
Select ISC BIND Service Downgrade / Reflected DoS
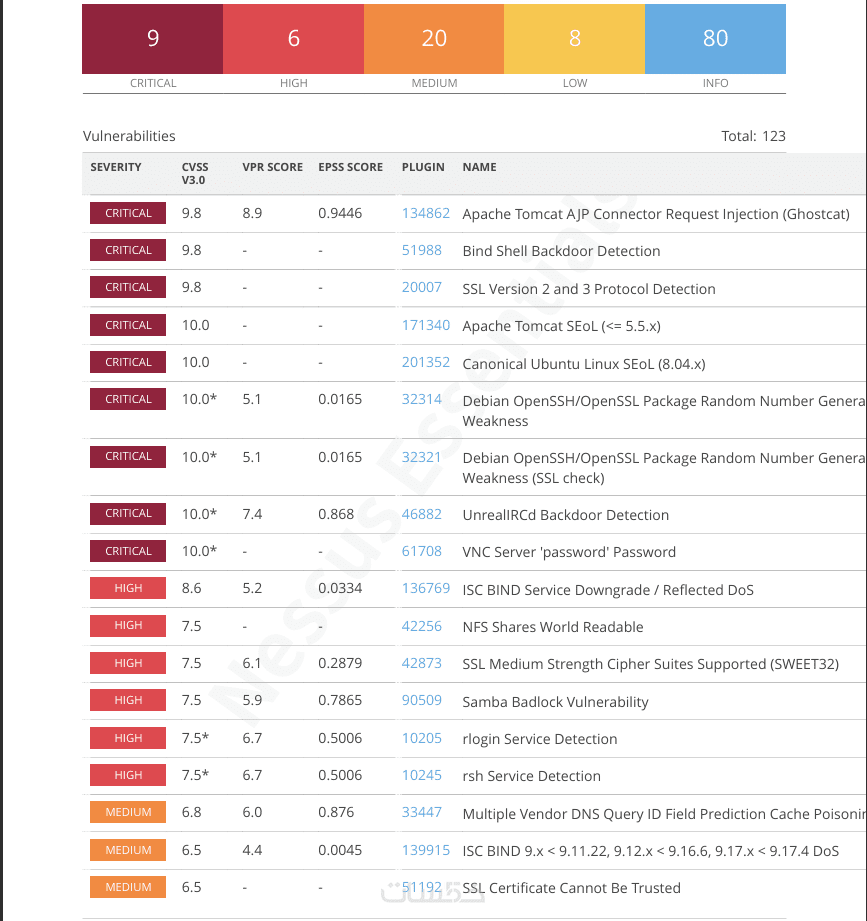click(x=608, y=590)
